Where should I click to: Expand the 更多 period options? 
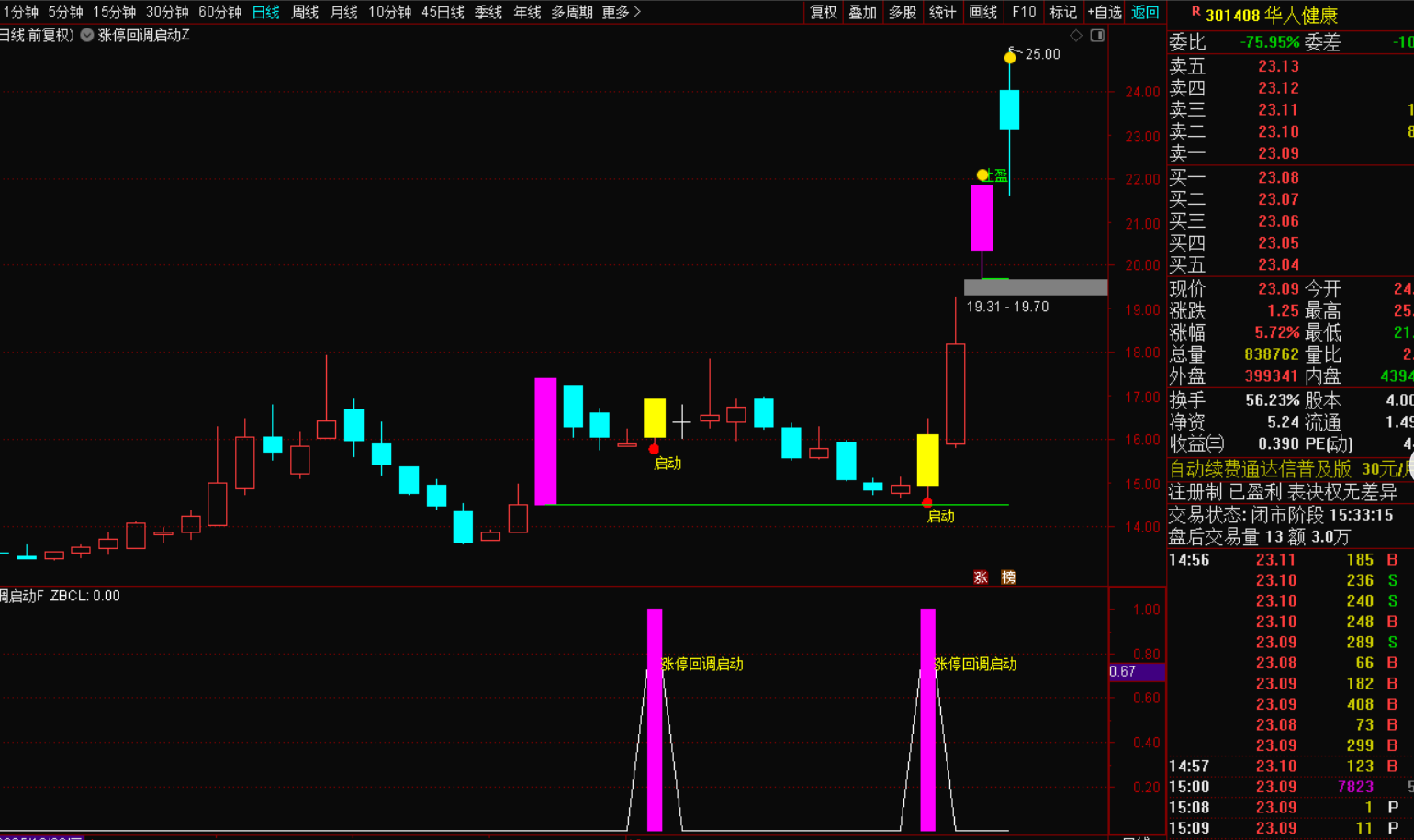pos(622,12)
